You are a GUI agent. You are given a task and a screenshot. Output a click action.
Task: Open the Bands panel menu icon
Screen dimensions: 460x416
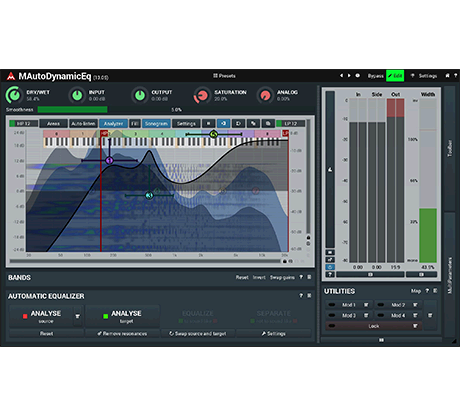(x=309, y=277)
